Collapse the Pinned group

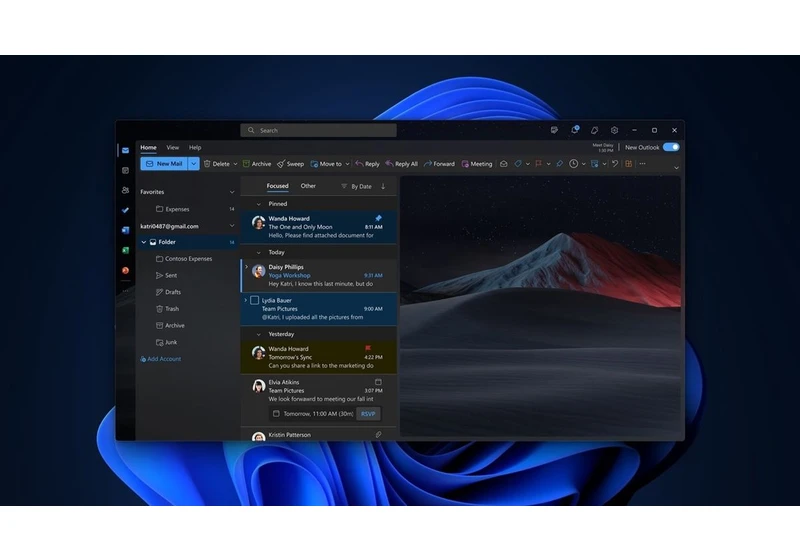[259, 204]
